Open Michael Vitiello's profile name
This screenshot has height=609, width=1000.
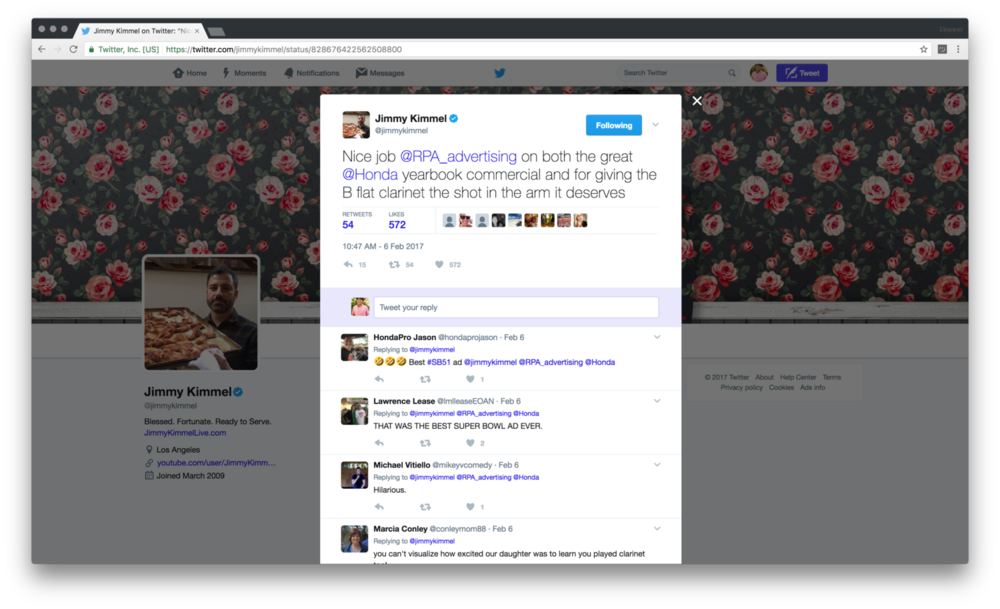tap(402, 465)
